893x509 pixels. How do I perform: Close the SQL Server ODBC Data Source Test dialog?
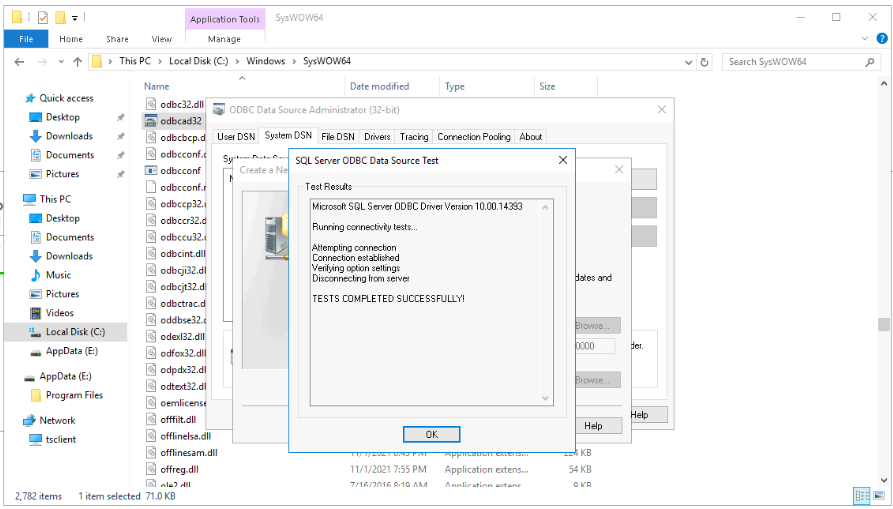[563, 161]
